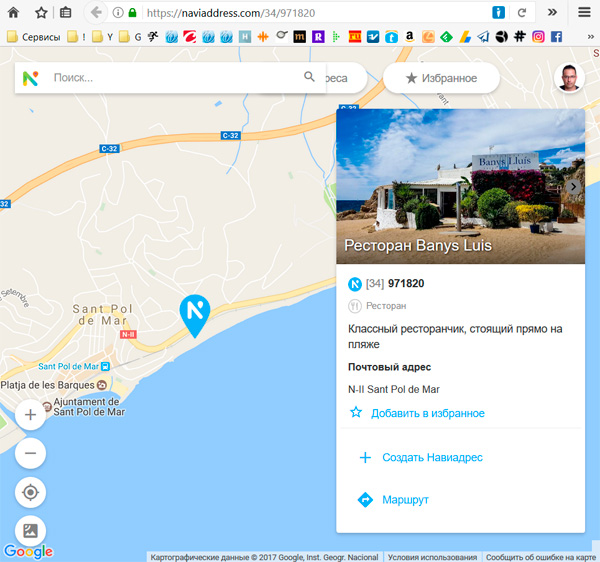Open Условия использования link
The height and width of the screenshot is (562, 600).
(x=432, y=556)
